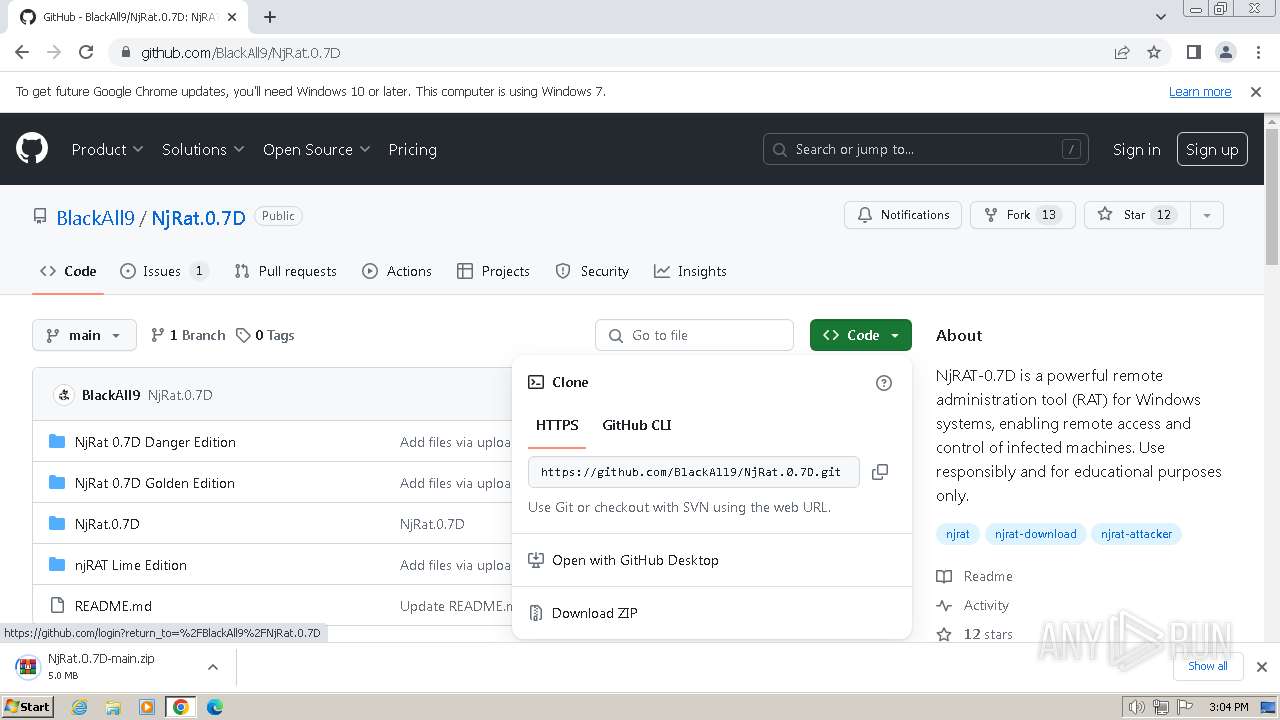Viewport: 1280px width, 720px height.
Task: Toggle the browser side panel icon
Action: click(x=1193, y=52)
